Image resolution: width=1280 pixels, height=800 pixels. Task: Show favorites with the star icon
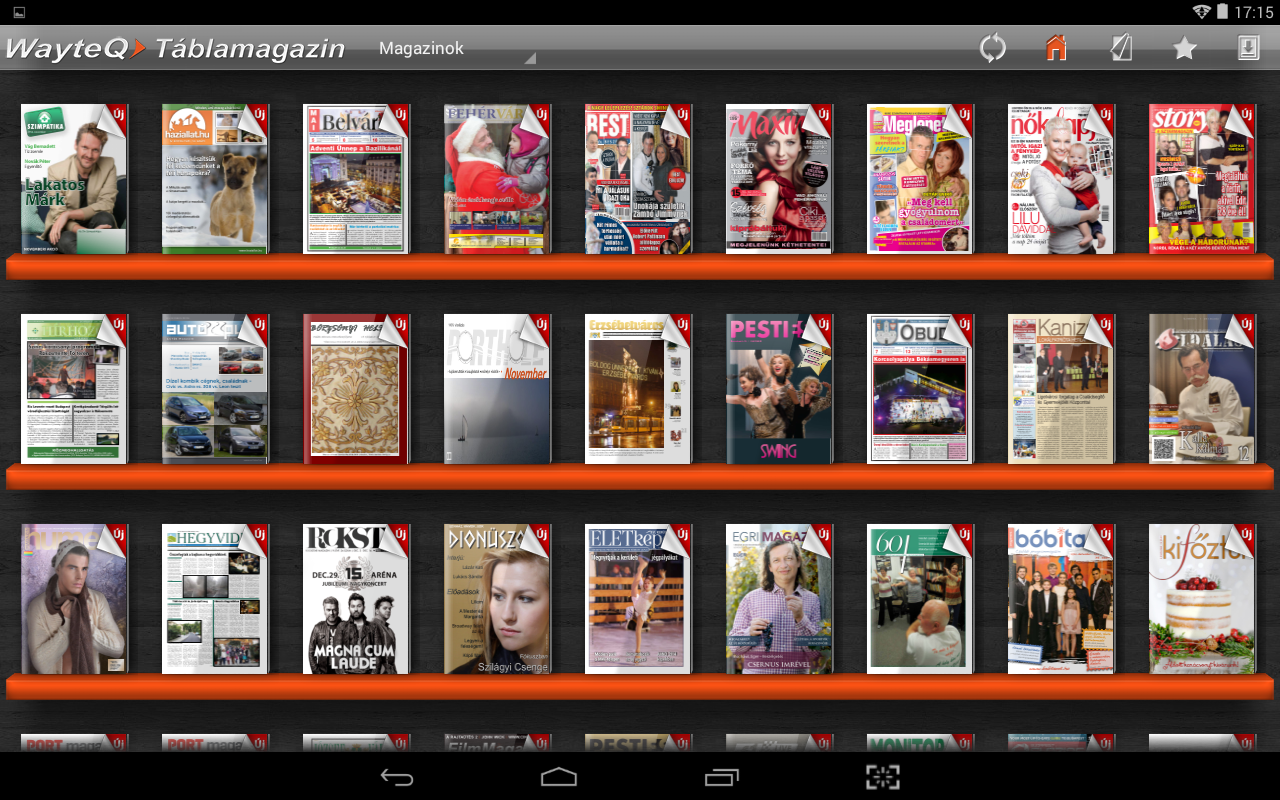1185,48
